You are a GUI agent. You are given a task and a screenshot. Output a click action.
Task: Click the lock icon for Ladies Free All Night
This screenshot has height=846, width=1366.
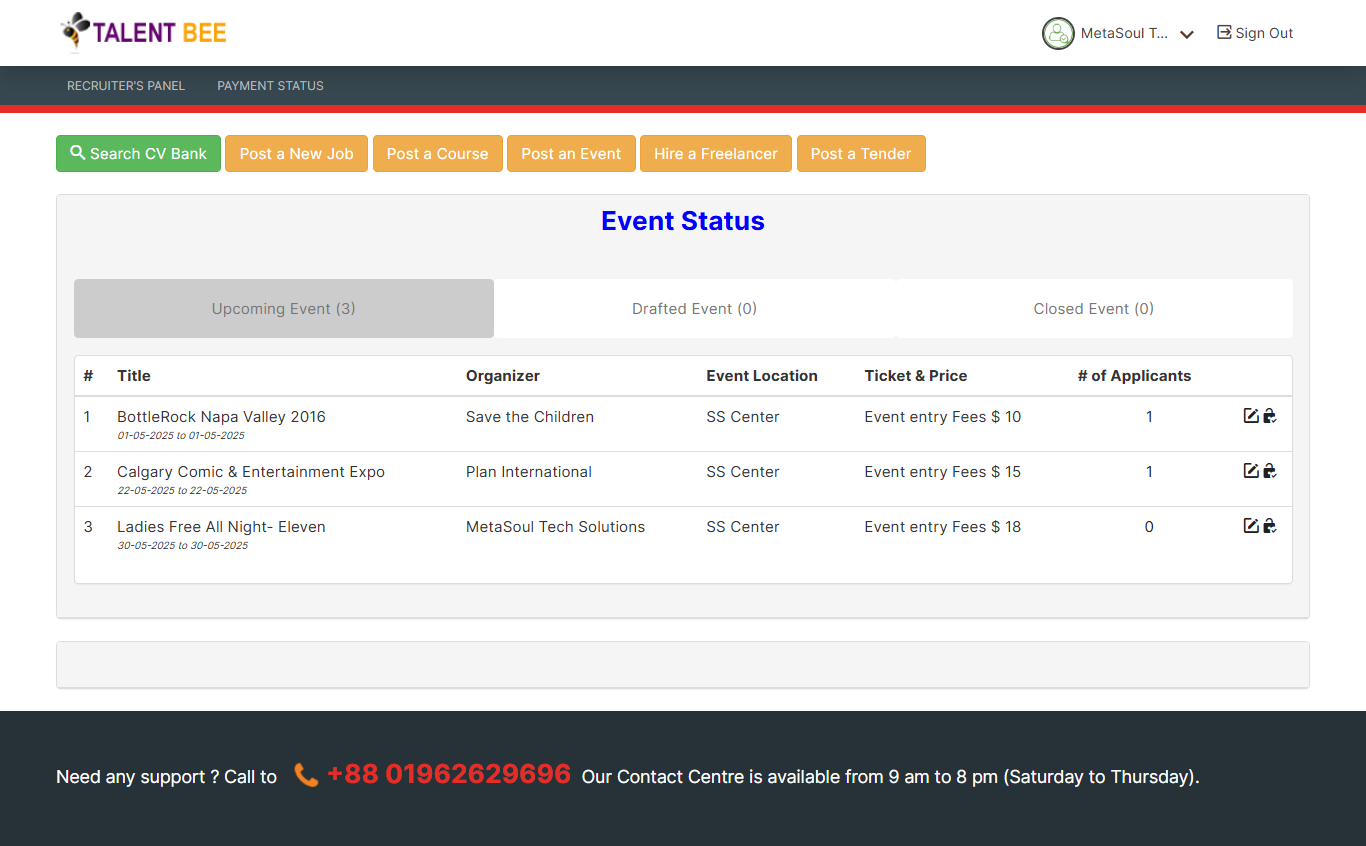coord(1269,526)
